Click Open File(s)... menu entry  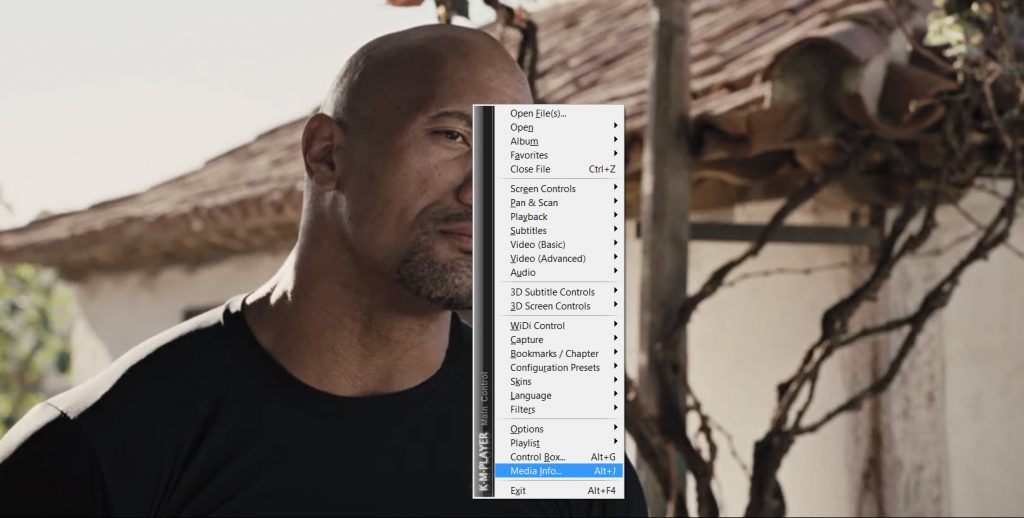tap(538, 113)
